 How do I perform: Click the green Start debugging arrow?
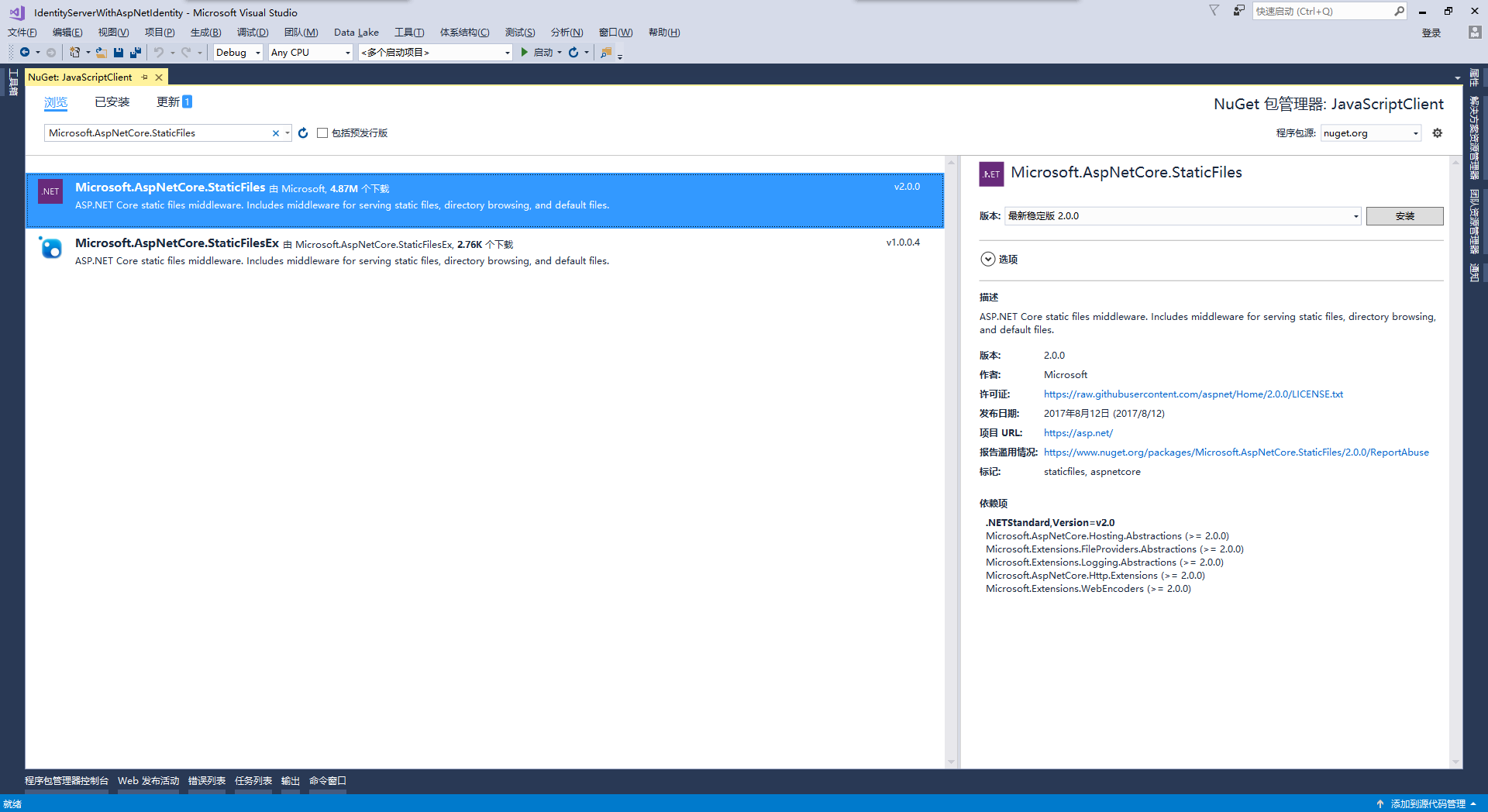525,52
